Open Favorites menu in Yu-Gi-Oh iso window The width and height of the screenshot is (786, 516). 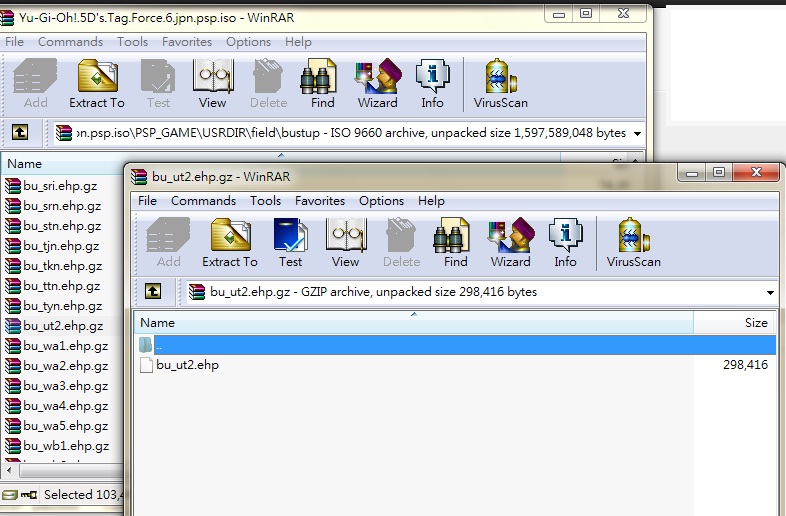(x=186, y=42)
